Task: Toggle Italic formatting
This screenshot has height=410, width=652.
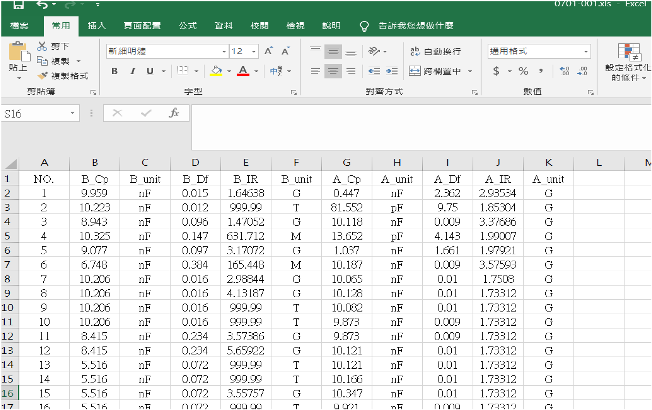Action: tap(132, 71)
